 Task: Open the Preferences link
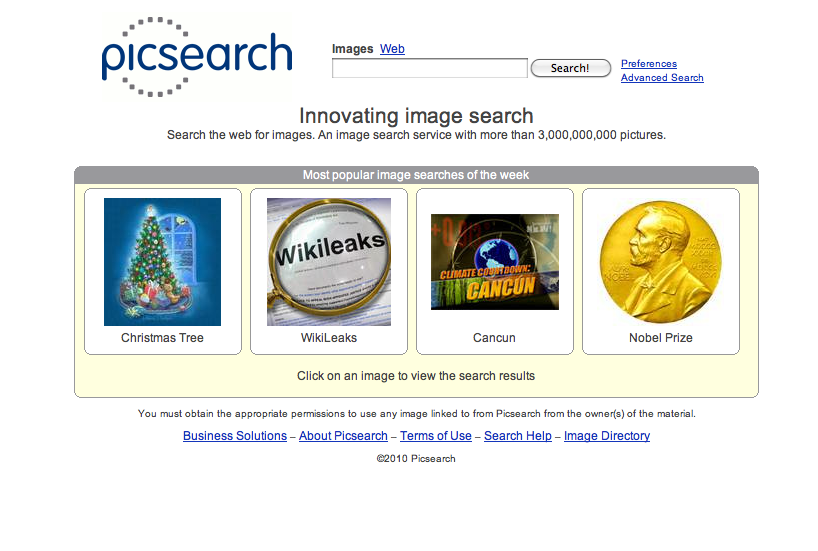point(648,64)
